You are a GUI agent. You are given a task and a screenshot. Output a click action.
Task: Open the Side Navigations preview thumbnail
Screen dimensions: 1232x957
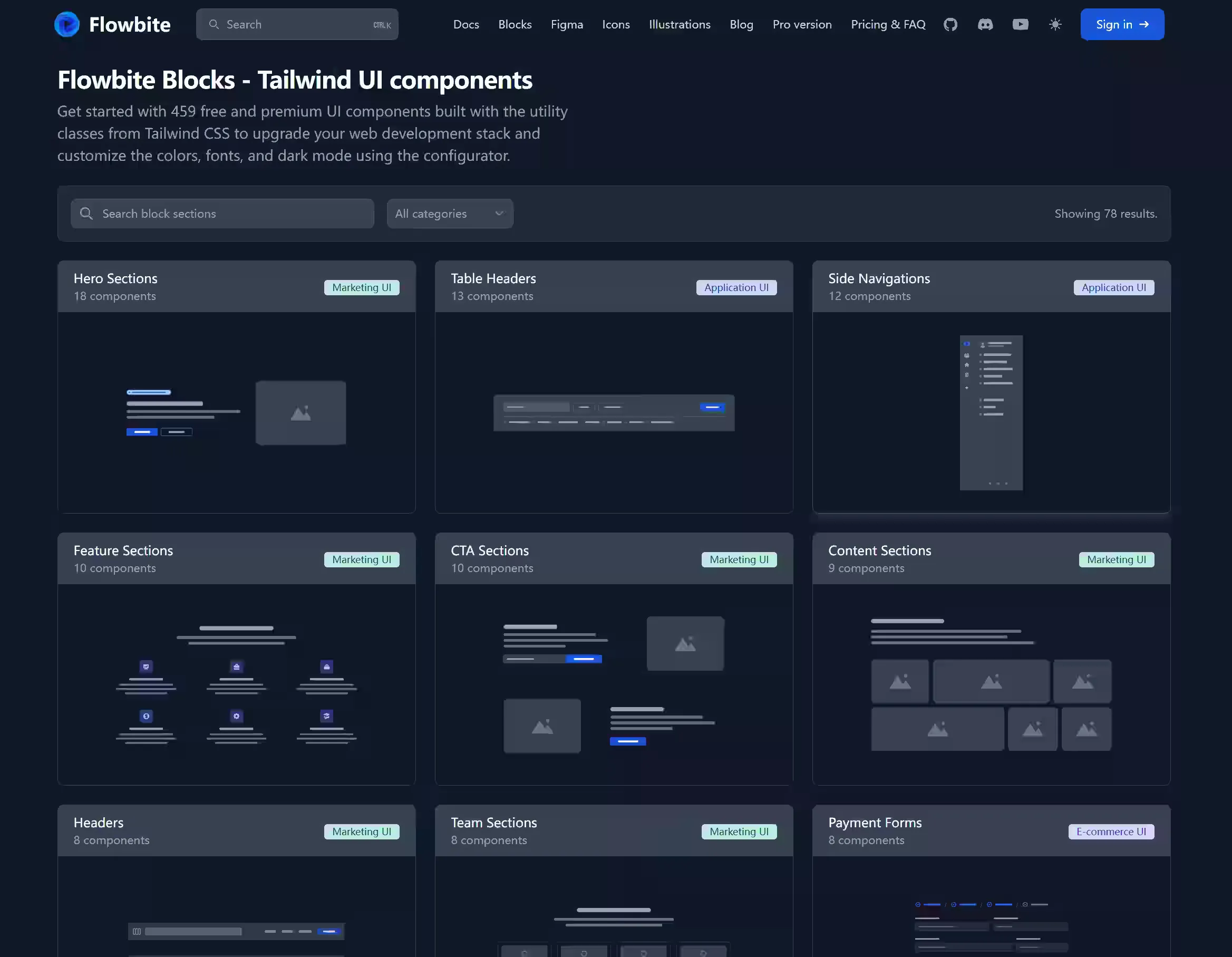point(991,412)
